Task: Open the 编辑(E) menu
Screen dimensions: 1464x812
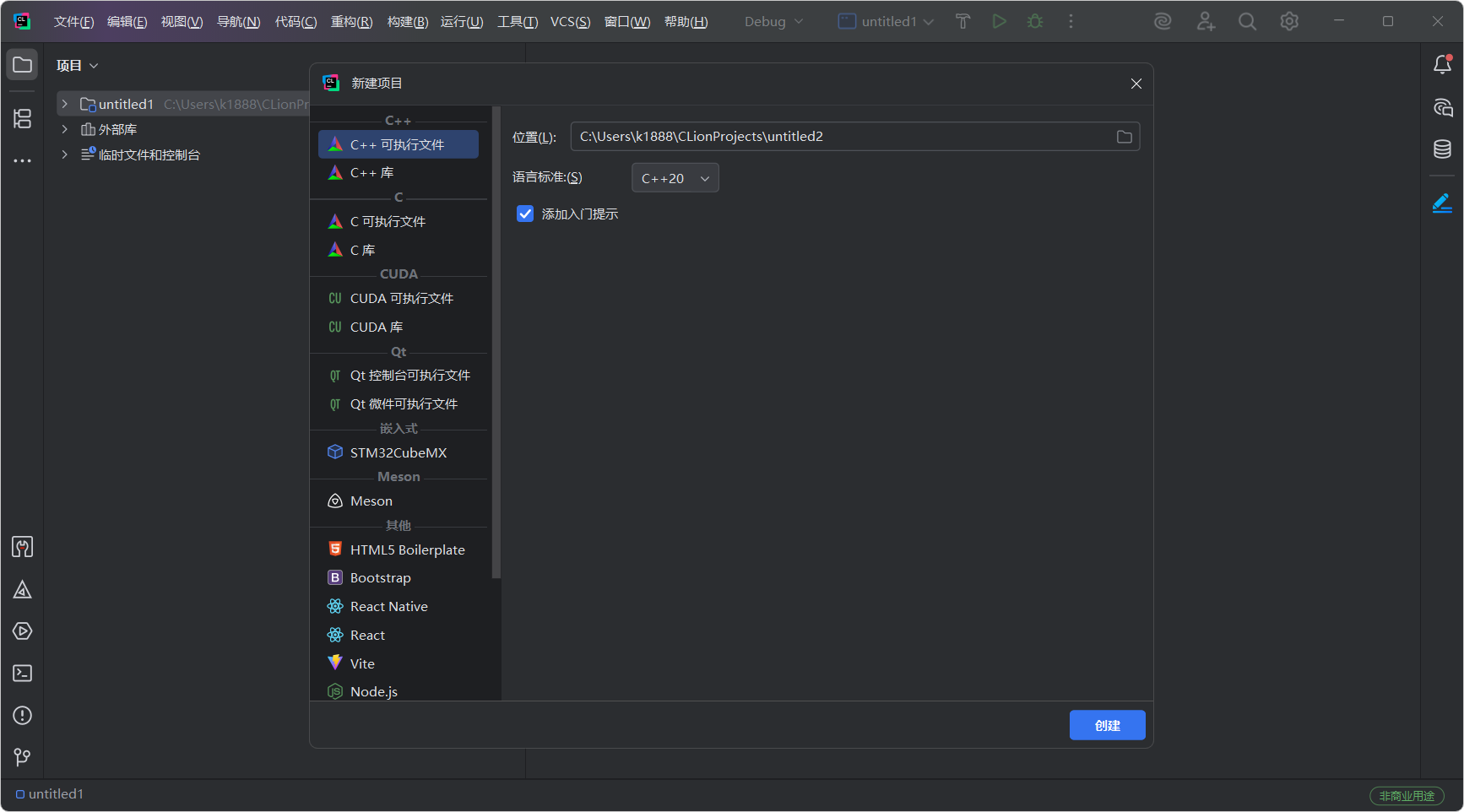Action: (x=127, y=22)
